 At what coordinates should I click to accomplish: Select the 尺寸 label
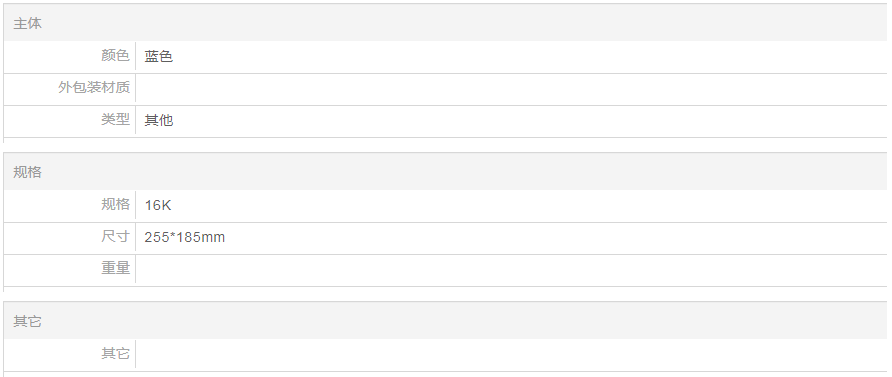[115, 237]
